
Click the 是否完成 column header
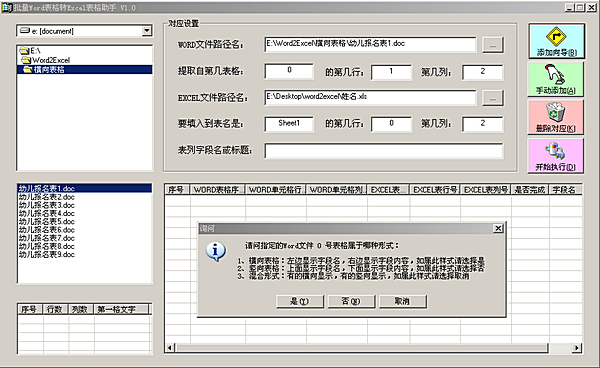pos(530,190)
